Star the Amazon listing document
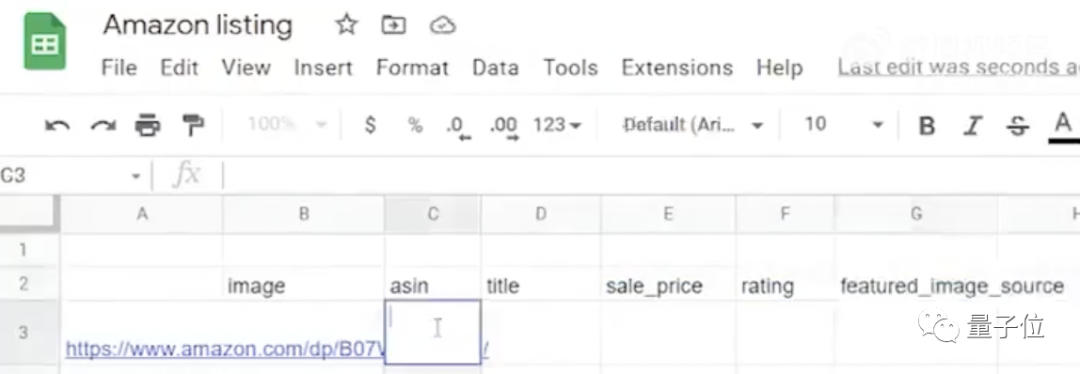Viewport: 1080px width, 374px height. pyautogui.click(x=346, y=25)
